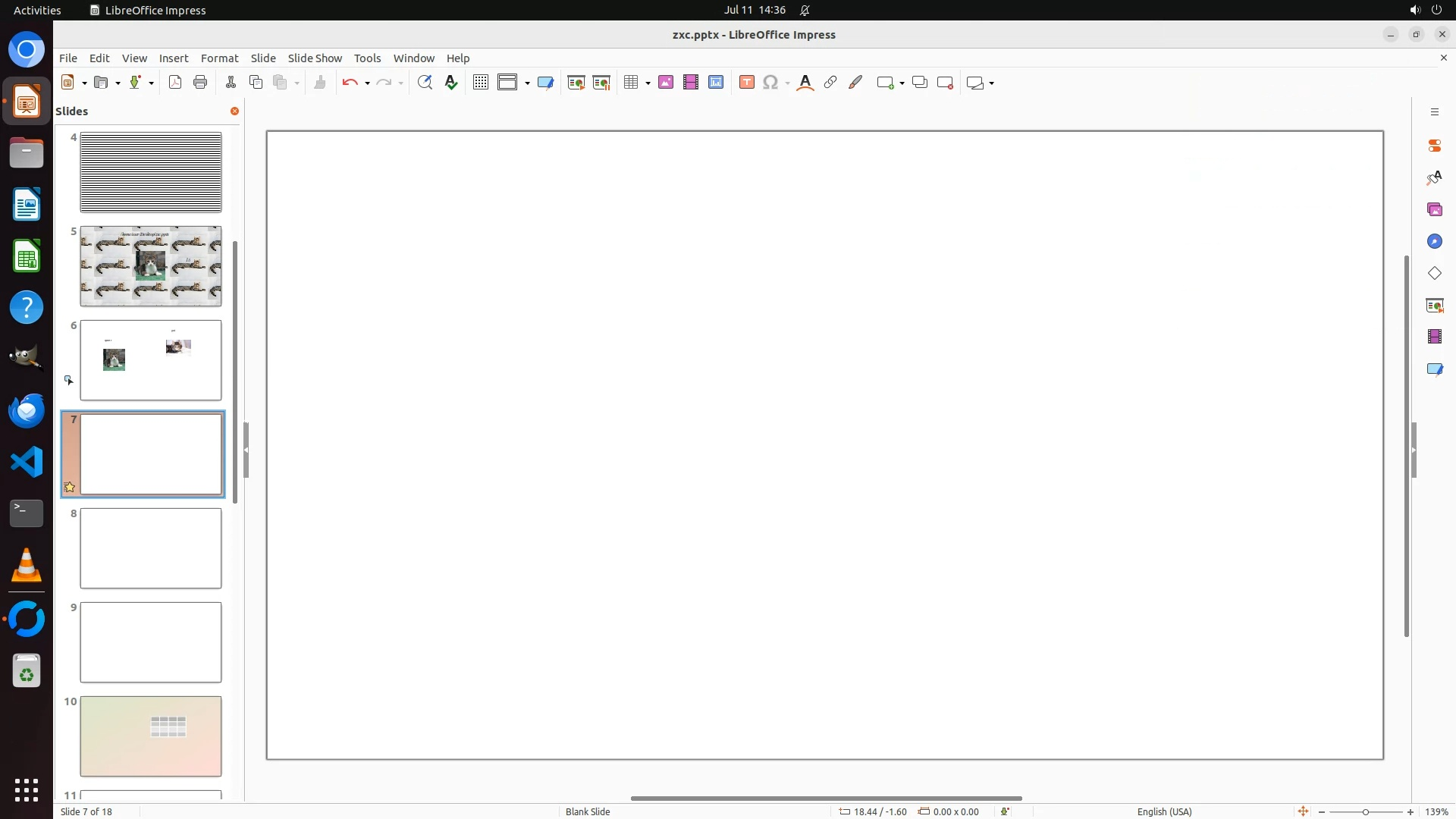
Task: Insert a text box with toolbar icon
Action: (746, 83)
